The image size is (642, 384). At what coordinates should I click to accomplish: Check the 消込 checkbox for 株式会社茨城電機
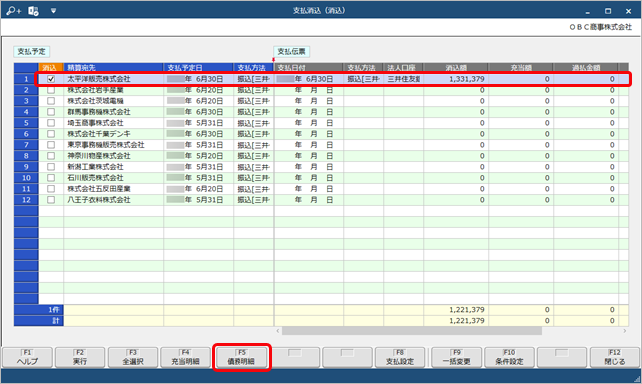click(x=51, y=101)
